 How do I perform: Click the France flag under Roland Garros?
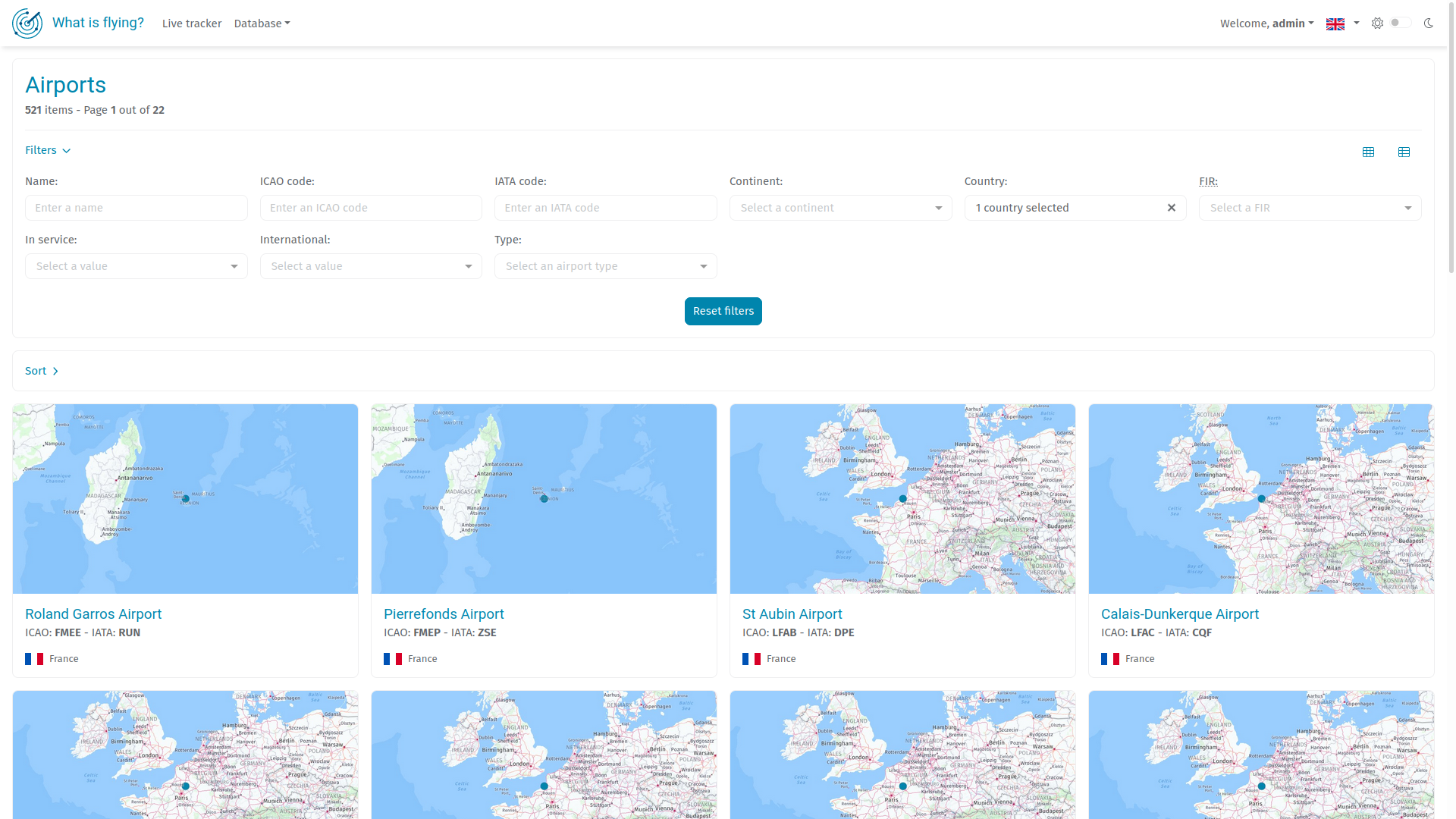pyautogui.click(x=34, y=659)
